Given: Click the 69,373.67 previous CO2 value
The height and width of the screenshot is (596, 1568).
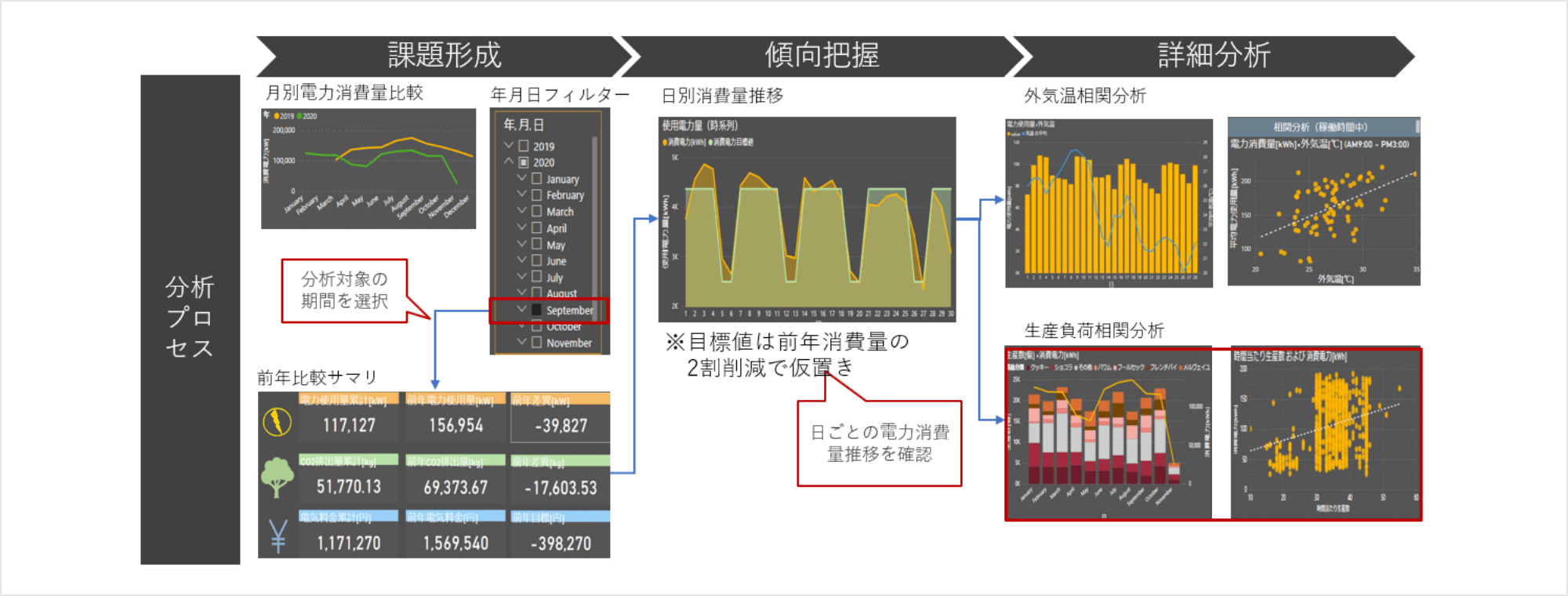Looking at the screenshot, I should (456, 487).
